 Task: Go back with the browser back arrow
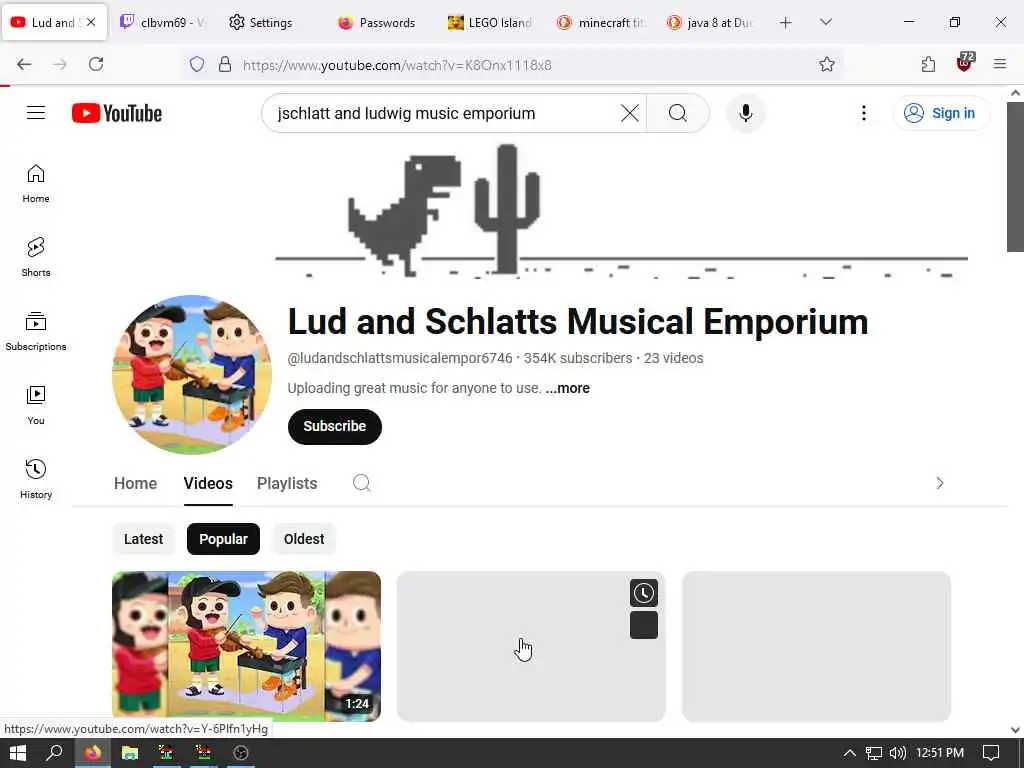click(24, 64)
